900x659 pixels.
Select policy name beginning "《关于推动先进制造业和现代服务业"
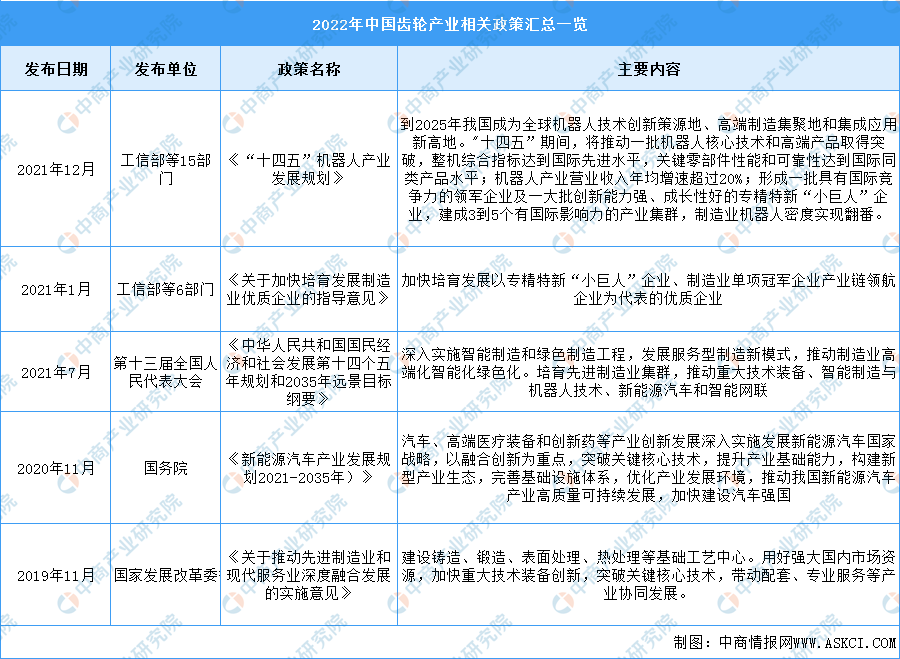click(309, 575)
